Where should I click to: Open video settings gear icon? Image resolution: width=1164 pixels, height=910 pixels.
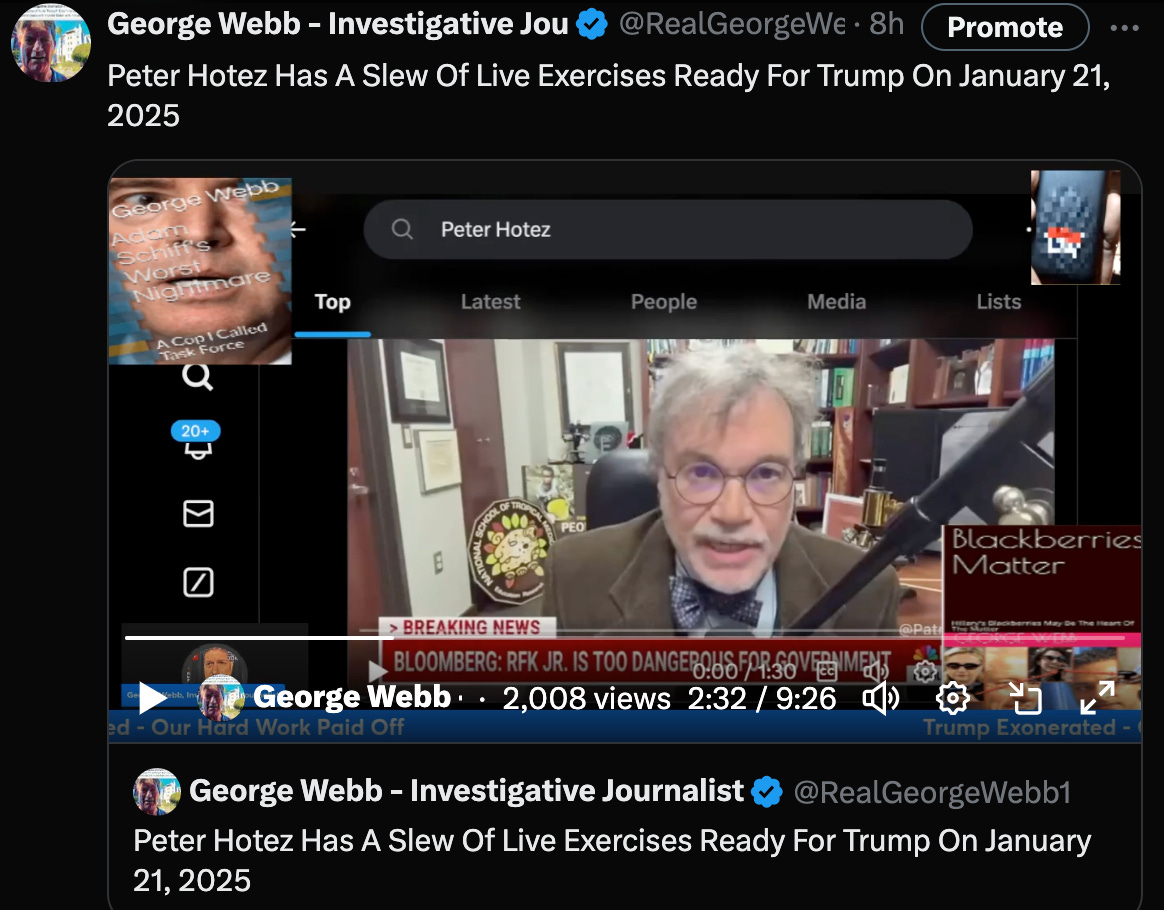(x=952, y=698)
